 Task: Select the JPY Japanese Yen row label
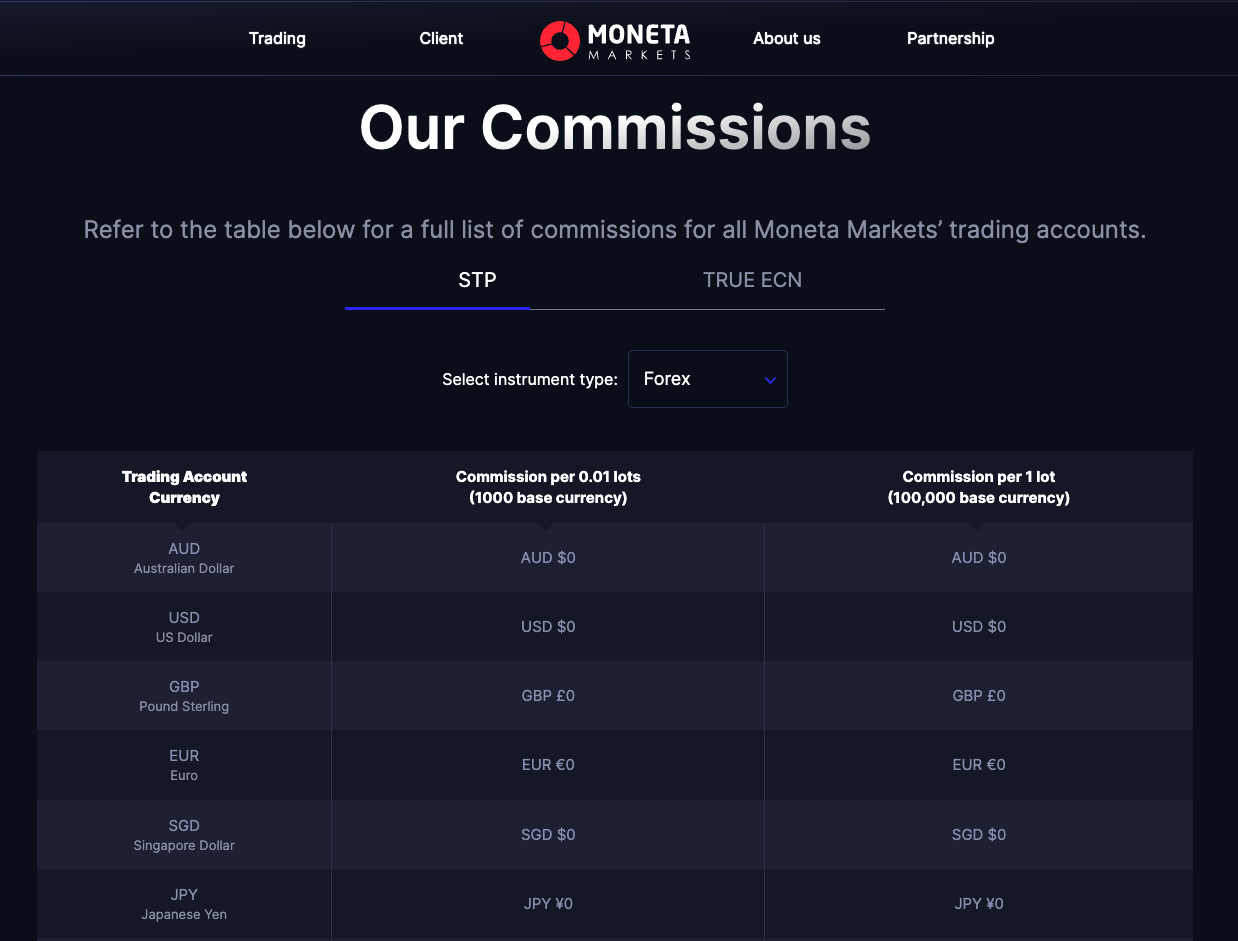[x=184, y=904]
